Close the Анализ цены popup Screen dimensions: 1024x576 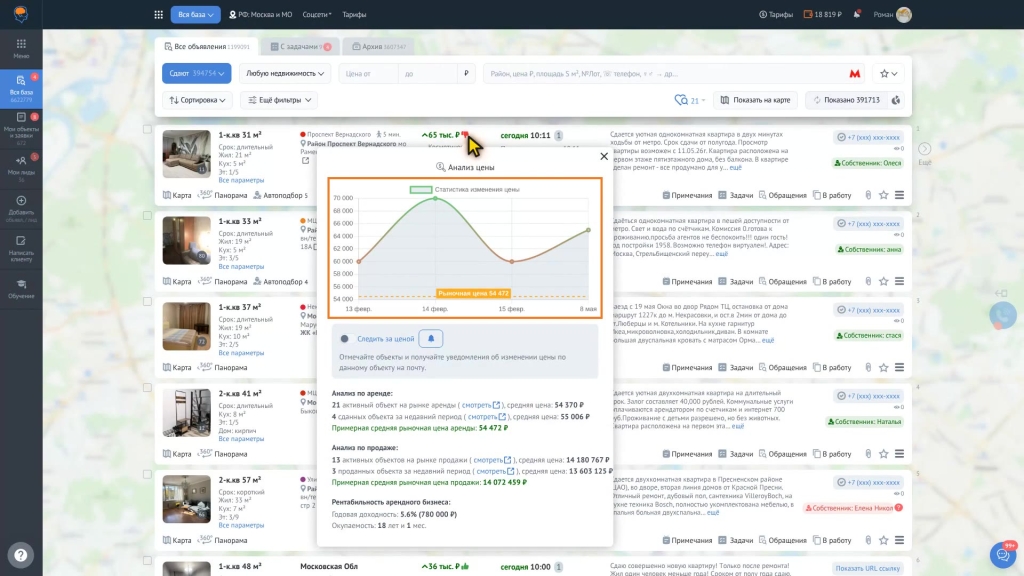603,156
